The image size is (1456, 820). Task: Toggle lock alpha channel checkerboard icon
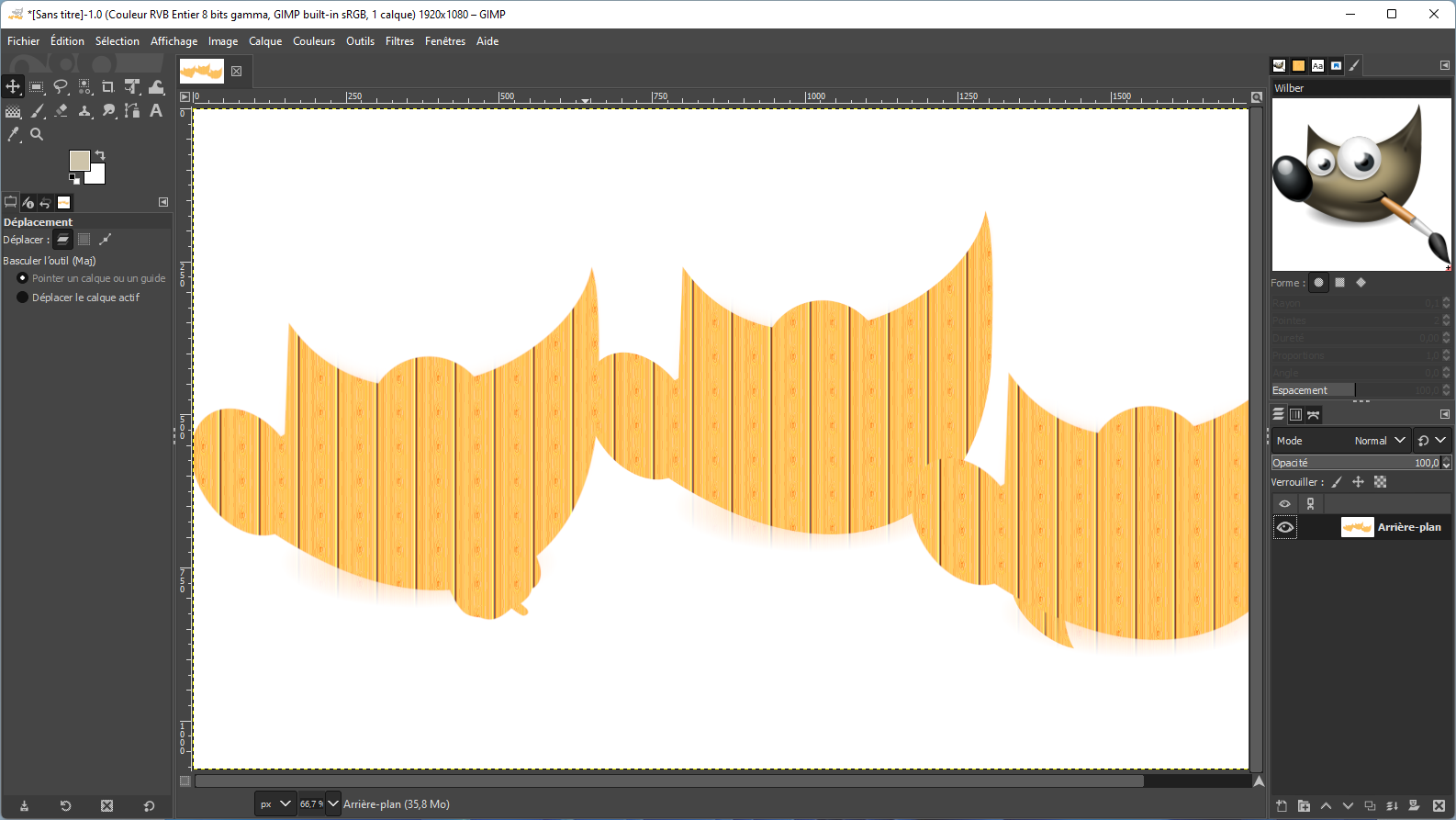1380,482
